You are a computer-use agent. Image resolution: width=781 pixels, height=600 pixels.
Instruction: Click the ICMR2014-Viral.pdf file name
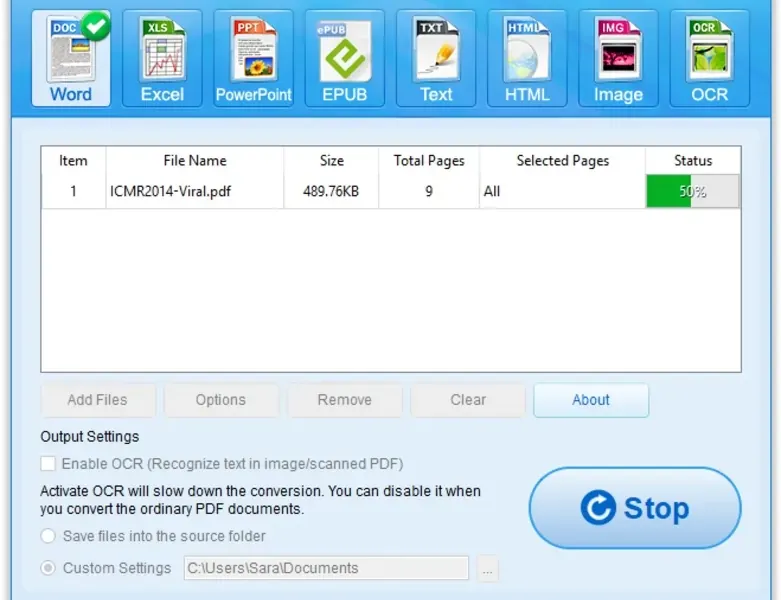(x=170, y=191)
